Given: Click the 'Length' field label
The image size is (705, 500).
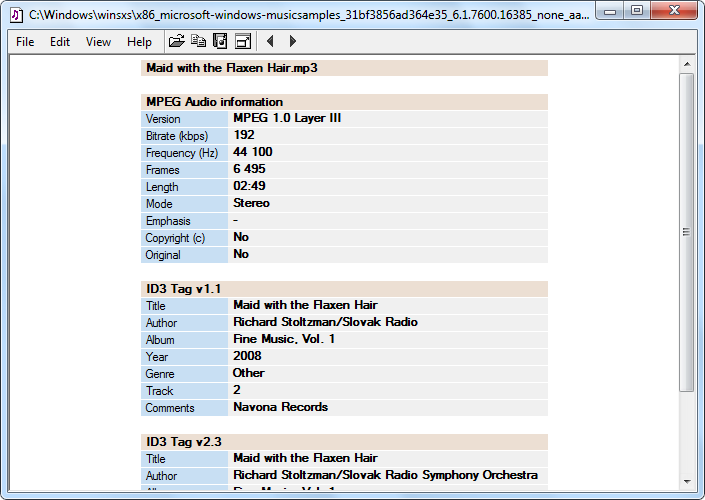Looking at the screenshot, I should 162,187.
